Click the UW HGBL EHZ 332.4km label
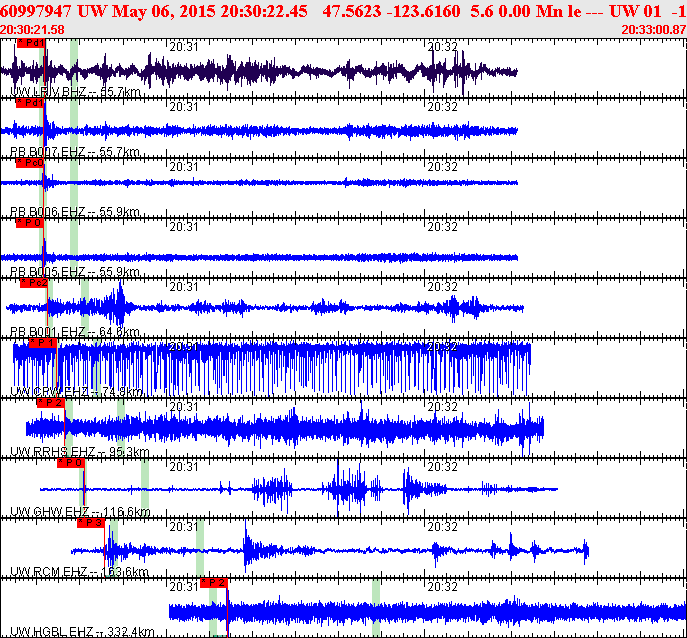The width and height of the screenshot is (687, 638). click(x=82, y=632)
